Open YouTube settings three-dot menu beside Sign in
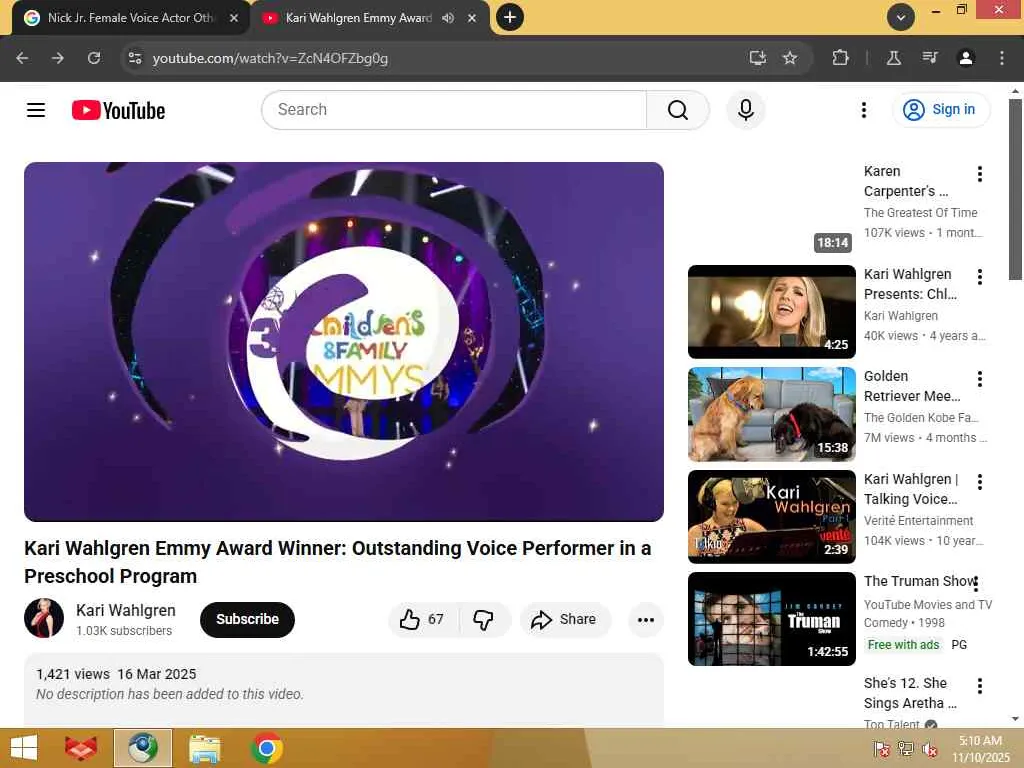This screenshot has height=768, width=1024. pyautogui.click(x=863, y=110)
